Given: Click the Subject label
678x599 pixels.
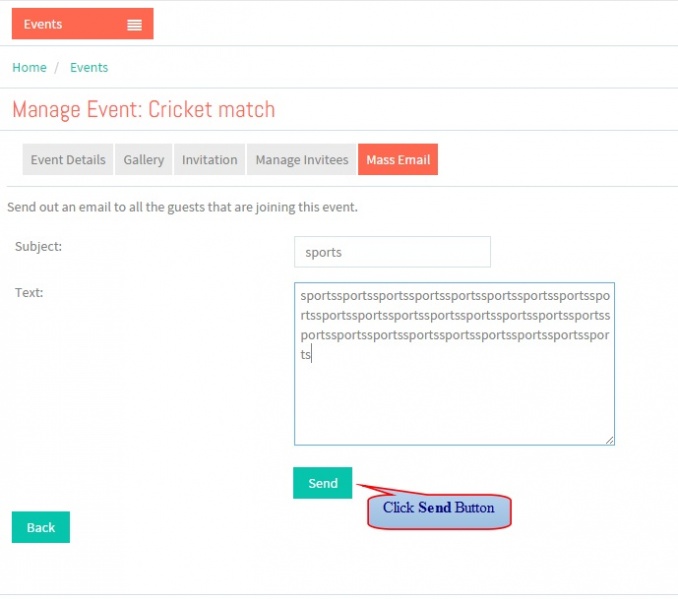Looking at the screenshot, I should 38,247.
